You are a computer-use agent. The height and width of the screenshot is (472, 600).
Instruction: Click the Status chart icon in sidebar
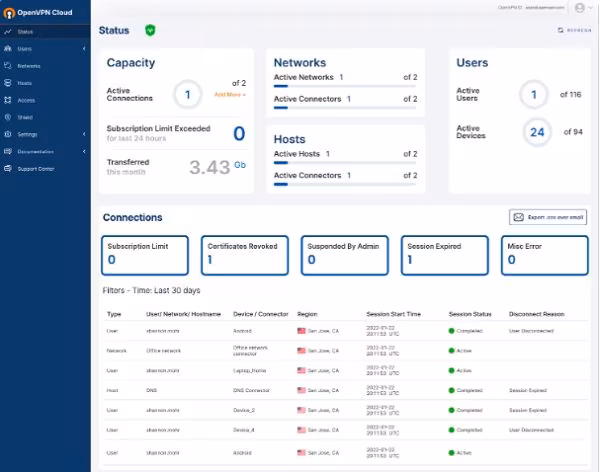pos(8,32)
